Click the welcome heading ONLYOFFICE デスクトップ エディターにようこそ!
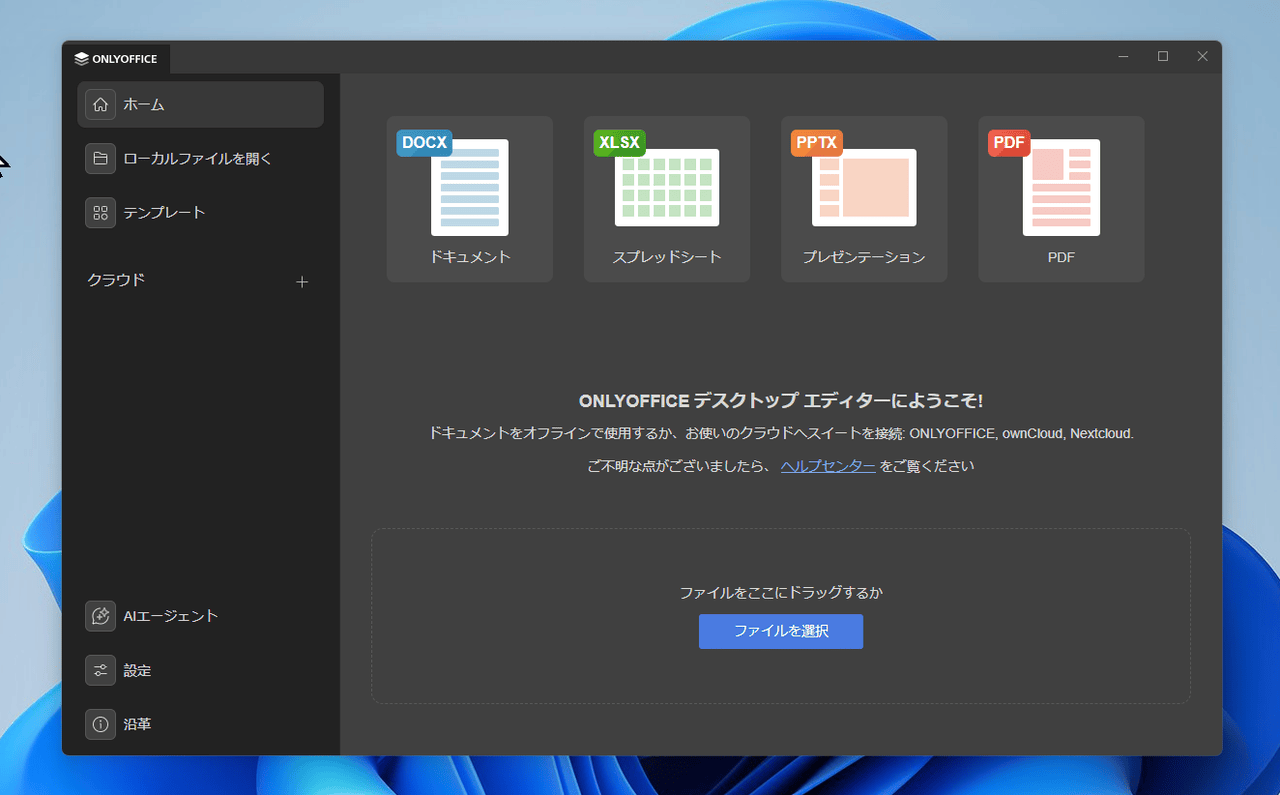 coord(781,401)
